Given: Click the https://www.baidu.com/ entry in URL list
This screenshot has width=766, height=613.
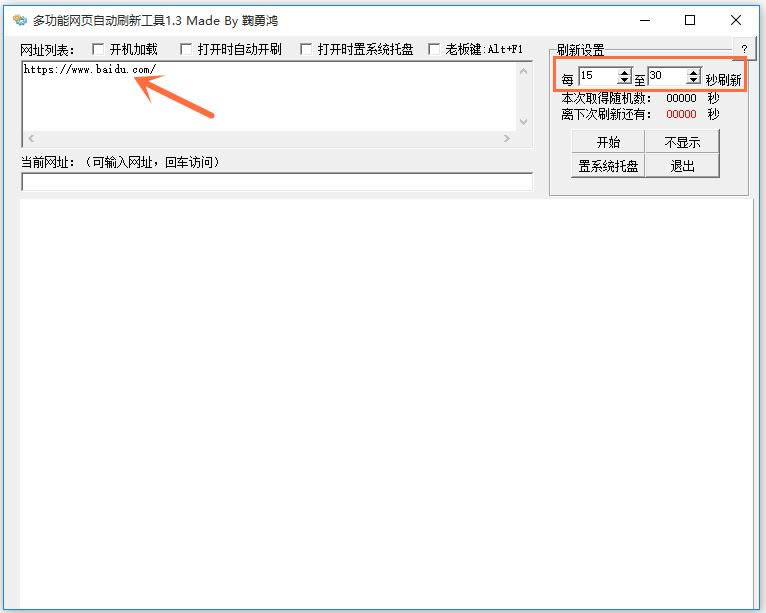Looking at the screenshot, I should (x=90, y=69).
